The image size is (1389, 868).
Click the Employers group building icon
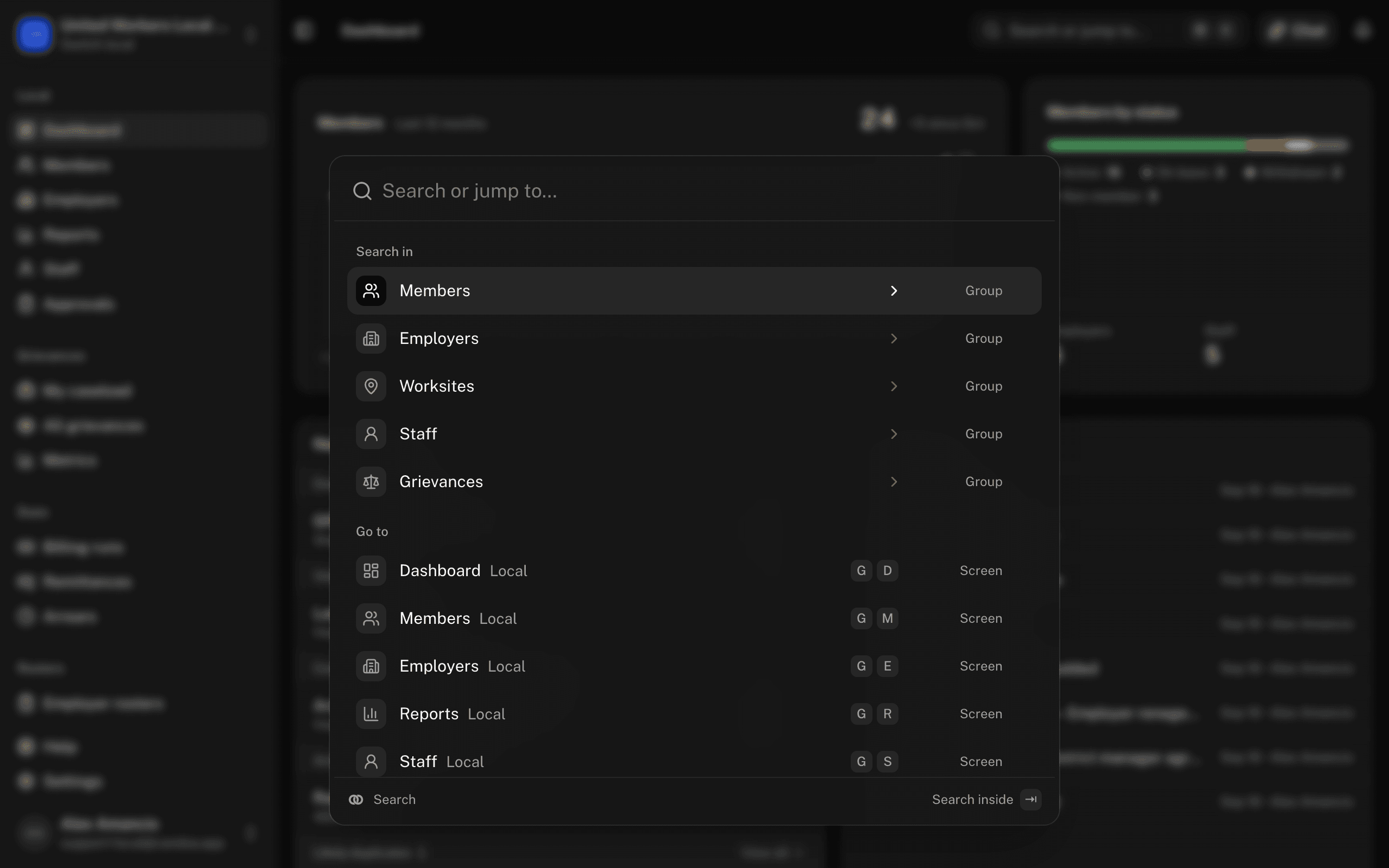pos(371,338)
